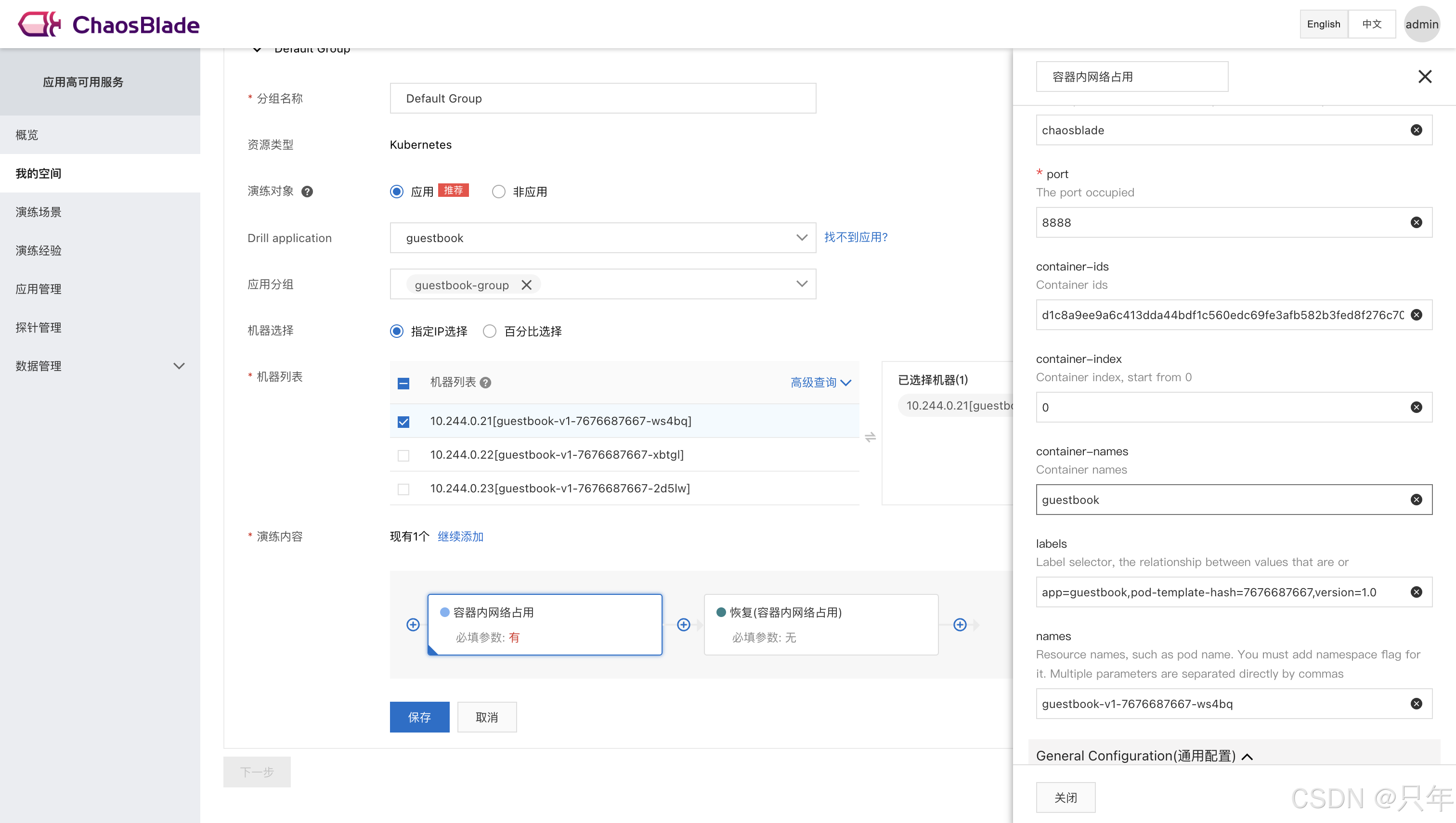Clear the container-ids input value
The image size is (1456, 823).
click(1416, 315)
